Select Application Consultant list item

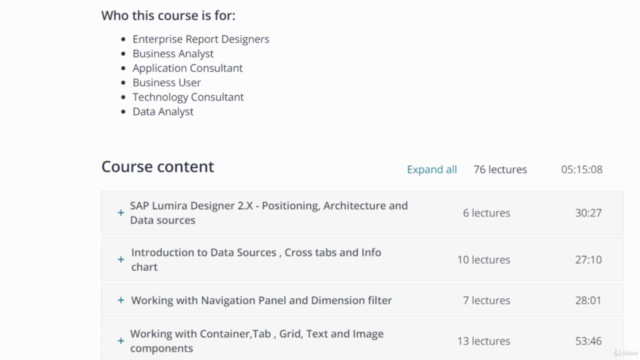pyautogui.click(x=187, y=68)
